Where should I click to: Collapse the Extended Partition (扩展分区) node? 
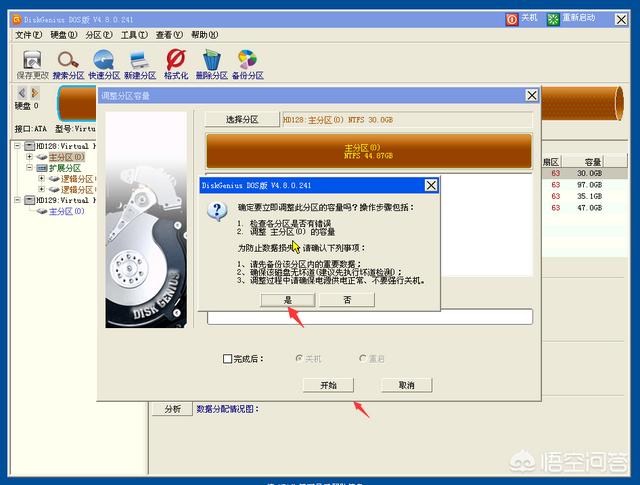29,168
